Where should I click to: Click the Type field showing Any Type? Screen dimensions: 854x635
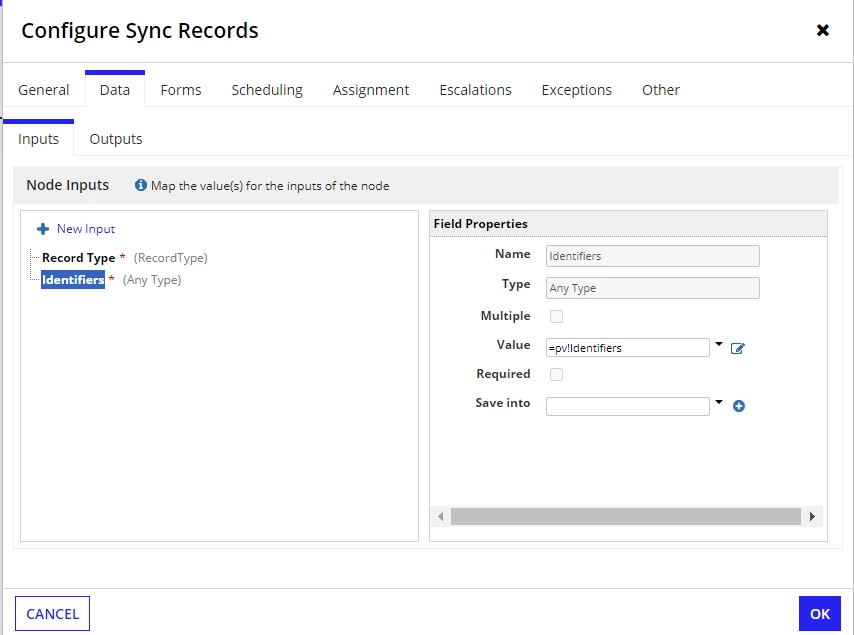click(x=652, y=288)
